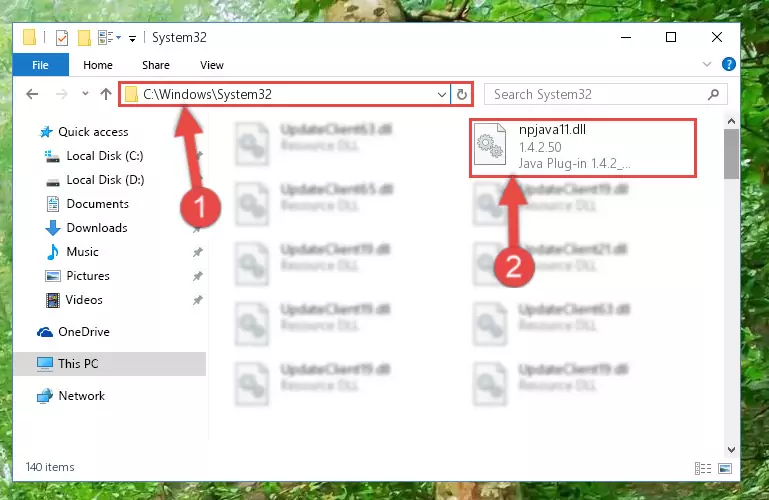
Task: Switch to the View ribbon tab
Action: pyautogui.click(x=212, y=65)
